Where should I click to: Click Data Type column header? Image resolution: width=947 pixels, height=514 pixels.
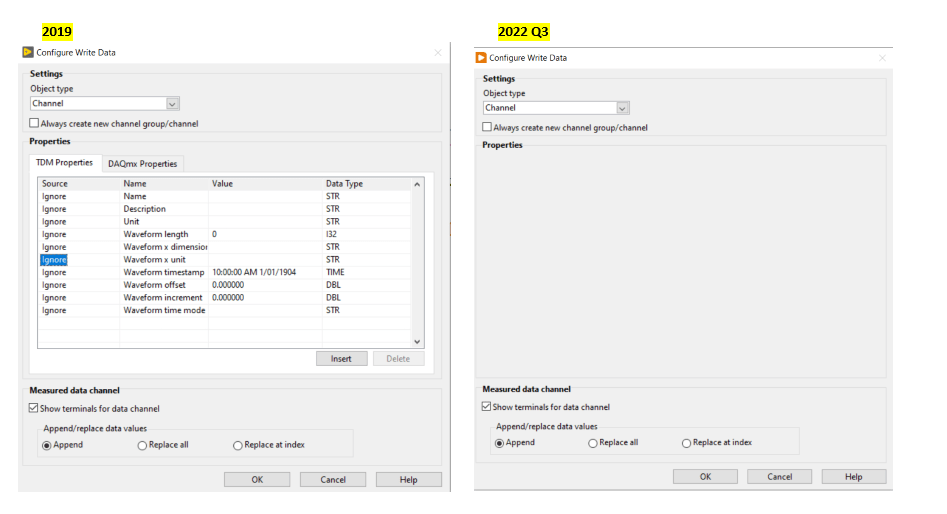366,184
